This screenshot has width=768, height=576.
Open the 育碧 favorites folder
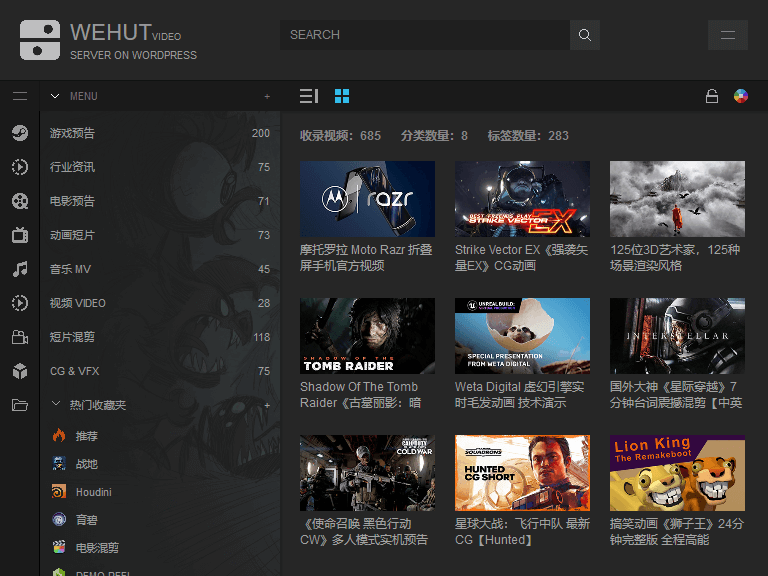87,519
